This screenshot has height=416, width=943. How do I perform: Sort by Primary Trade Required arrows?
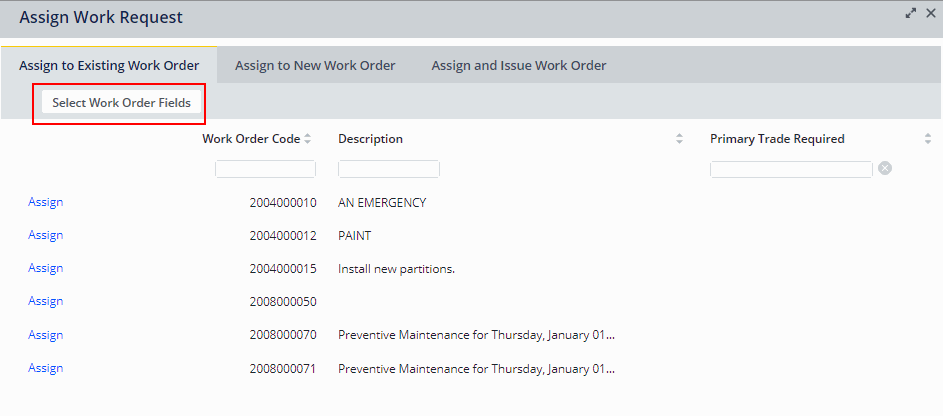pos(927,139)
